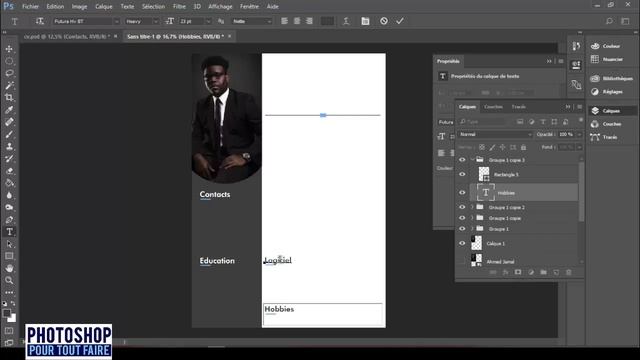The height and width of the screenshot is (360, 640).
Task: Collapse the Groupe 1 copie 3 group
Action: pos(472,160)
